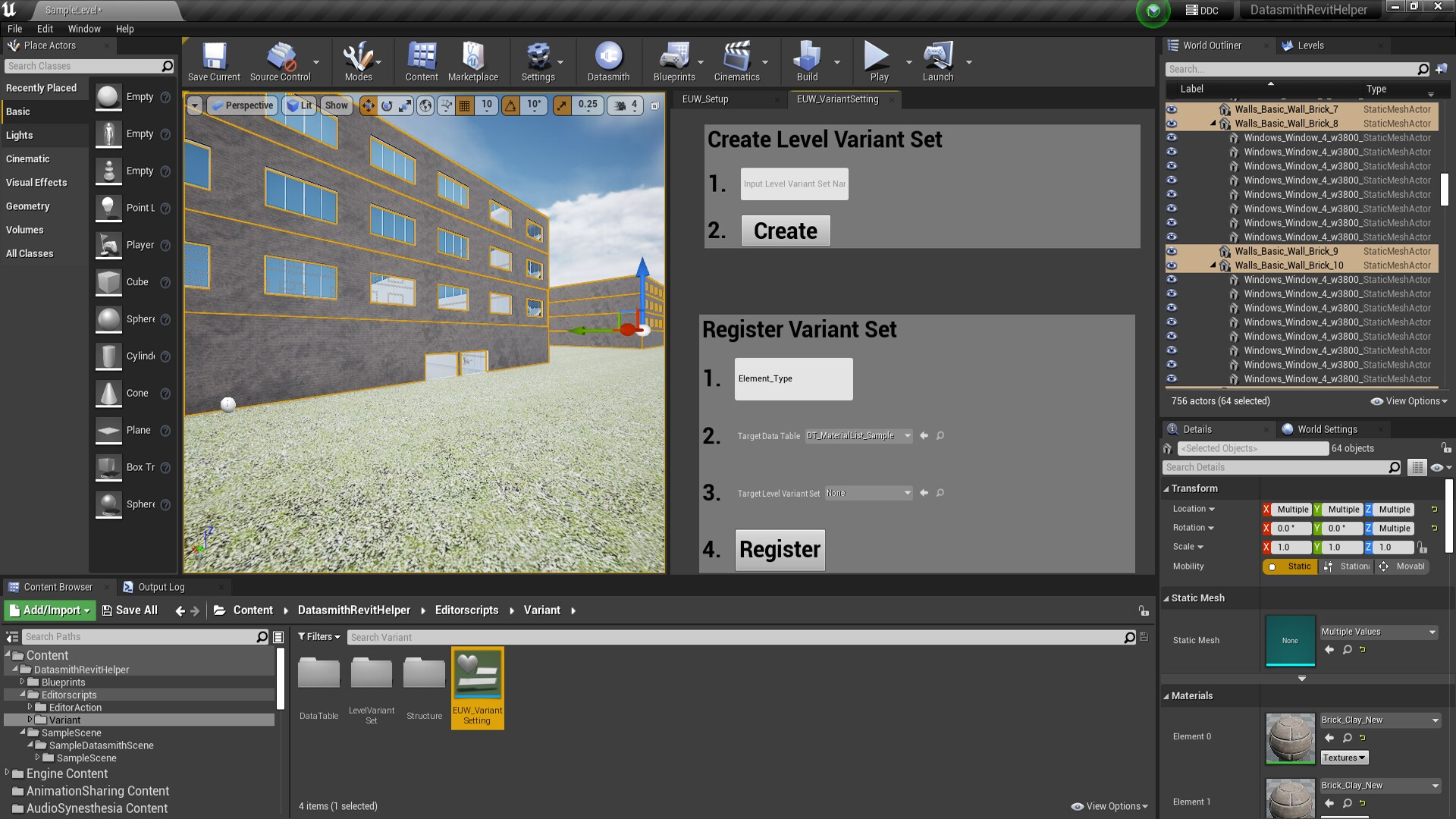Select the rotate gizmo tool in viewport
Image resolution: width=1456 pixels, height=819 pixels.
point(387,105)
